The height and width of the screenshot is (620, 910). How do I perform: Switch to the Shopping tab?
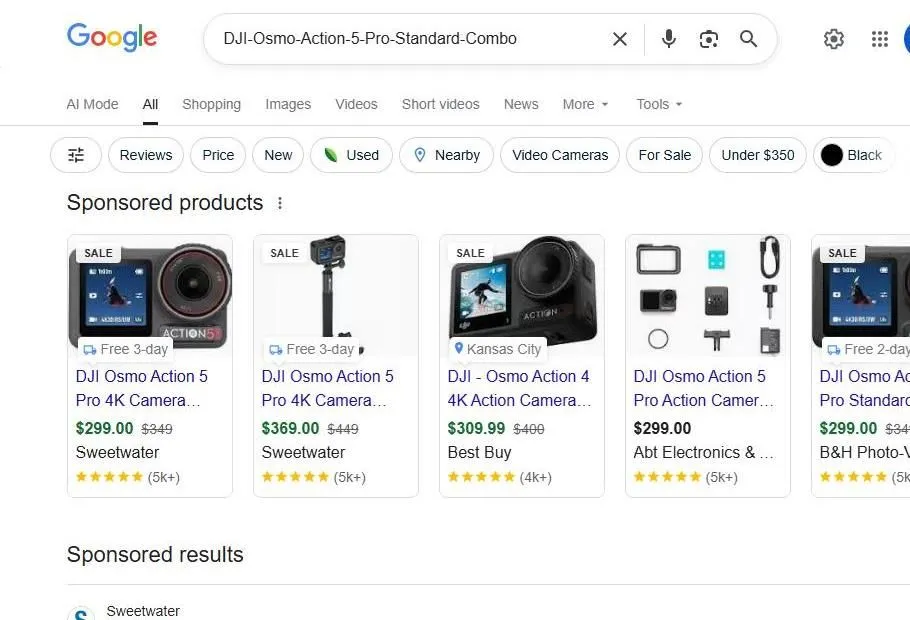[211, 104]
